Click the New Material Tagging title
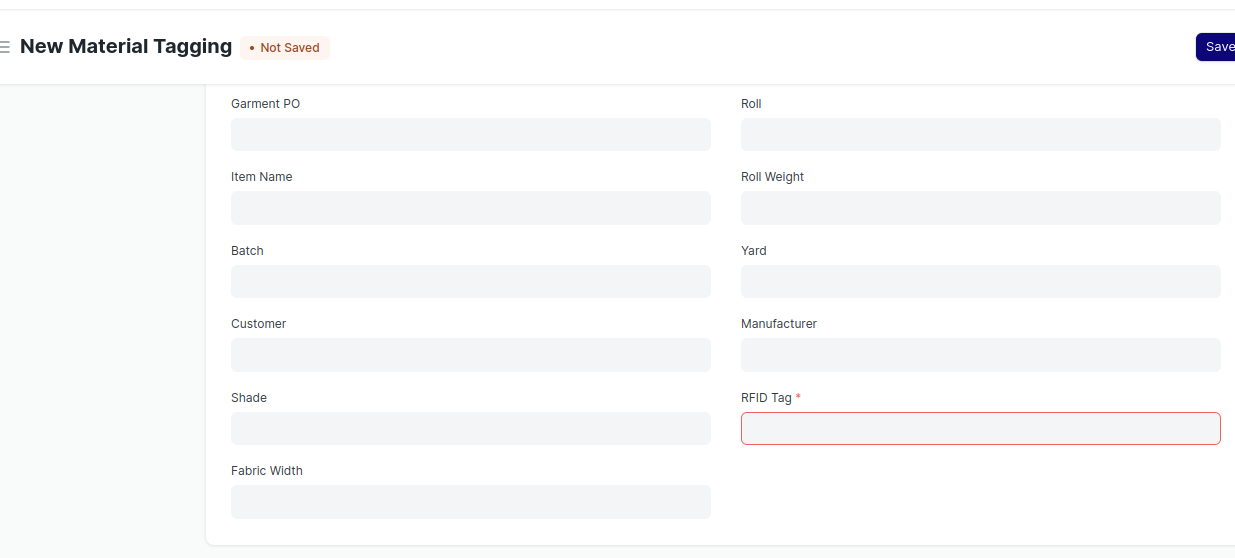The height and width of the screenshot is (558, 1235). coord(126,46)
